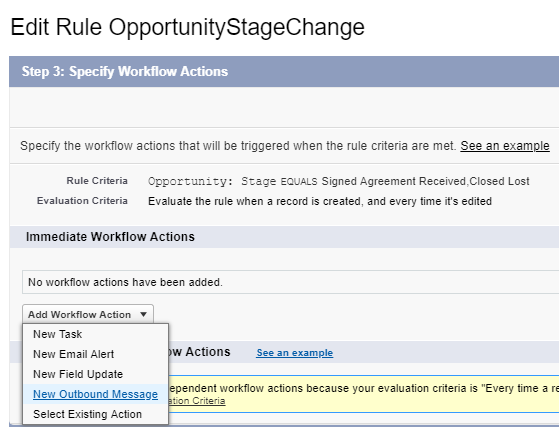Click the black triangle arrow on Add Workflow Action

tap(143, 314)
